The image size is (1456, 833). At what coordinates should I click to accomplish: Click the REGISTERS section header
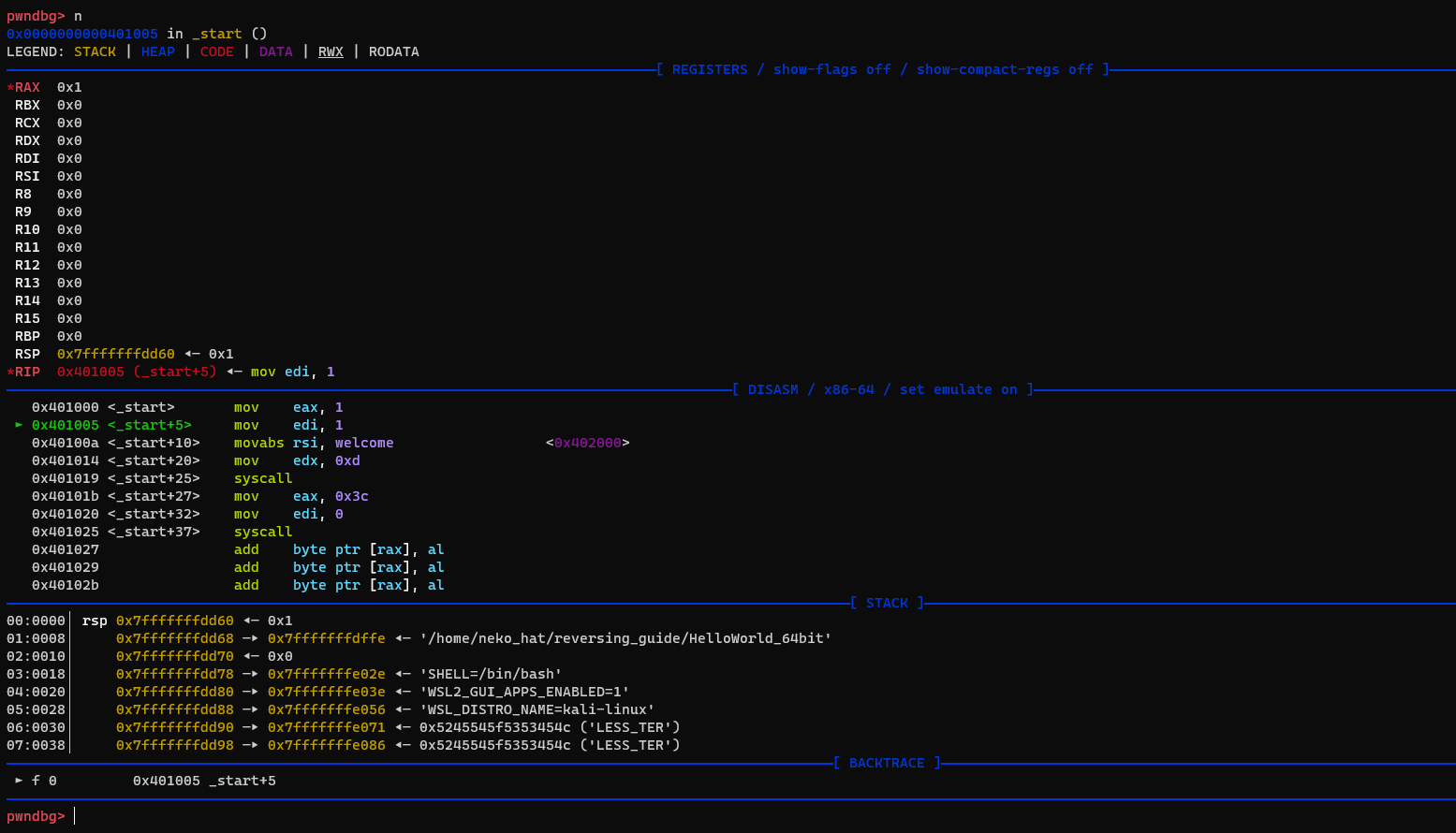[x=882, y=69]
